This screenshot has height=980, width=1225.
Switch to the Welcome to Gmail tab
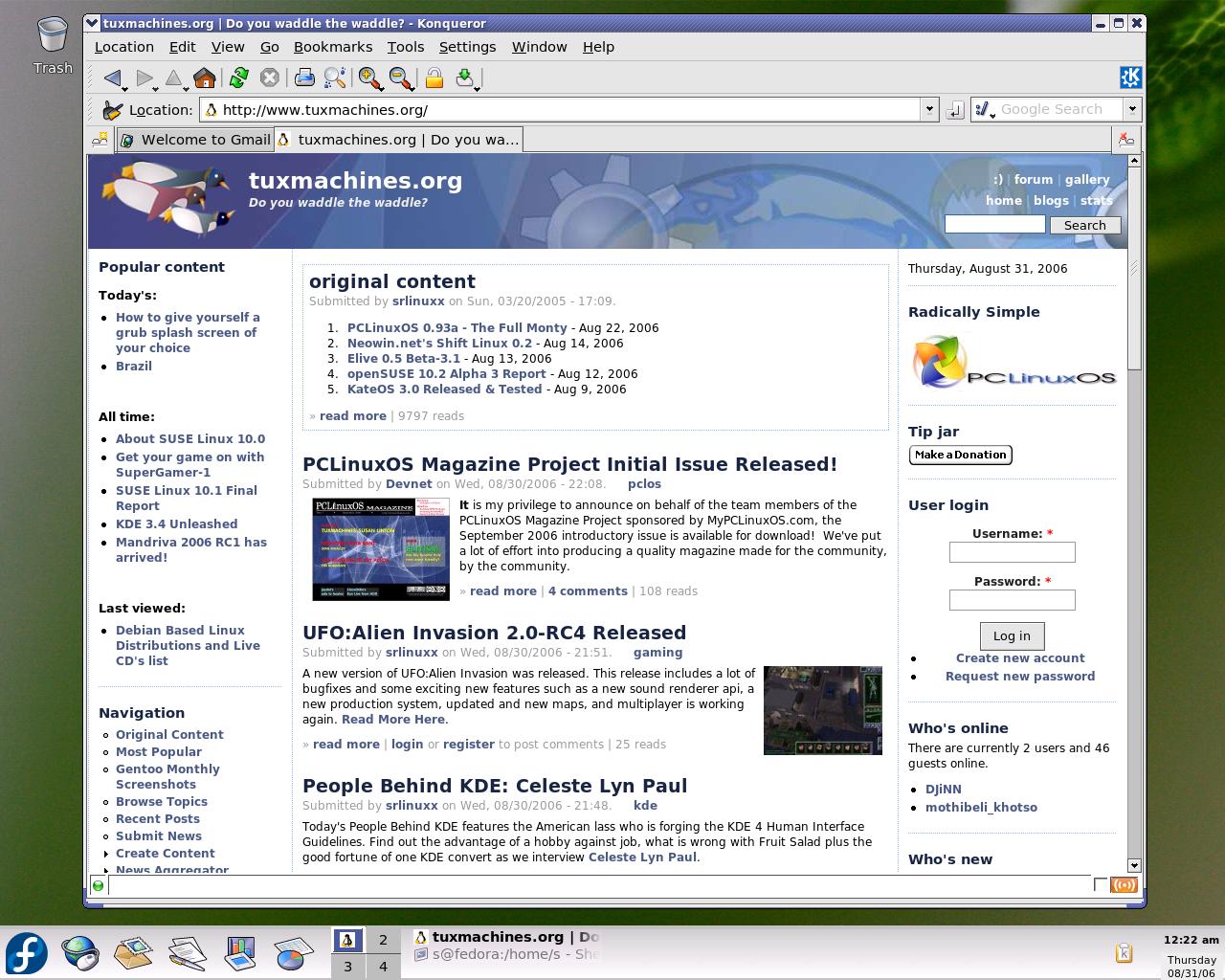tap(195, 140)
